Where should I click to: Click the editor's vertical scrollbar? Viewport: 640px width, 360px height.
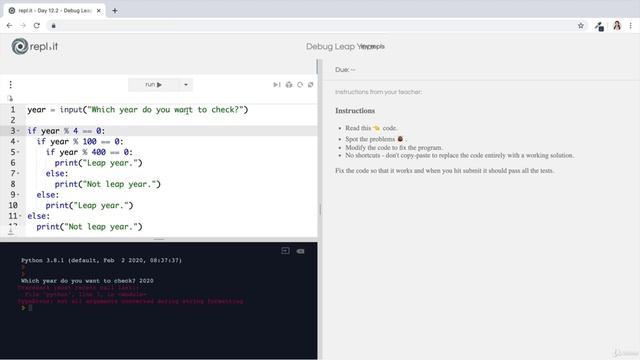317,67
